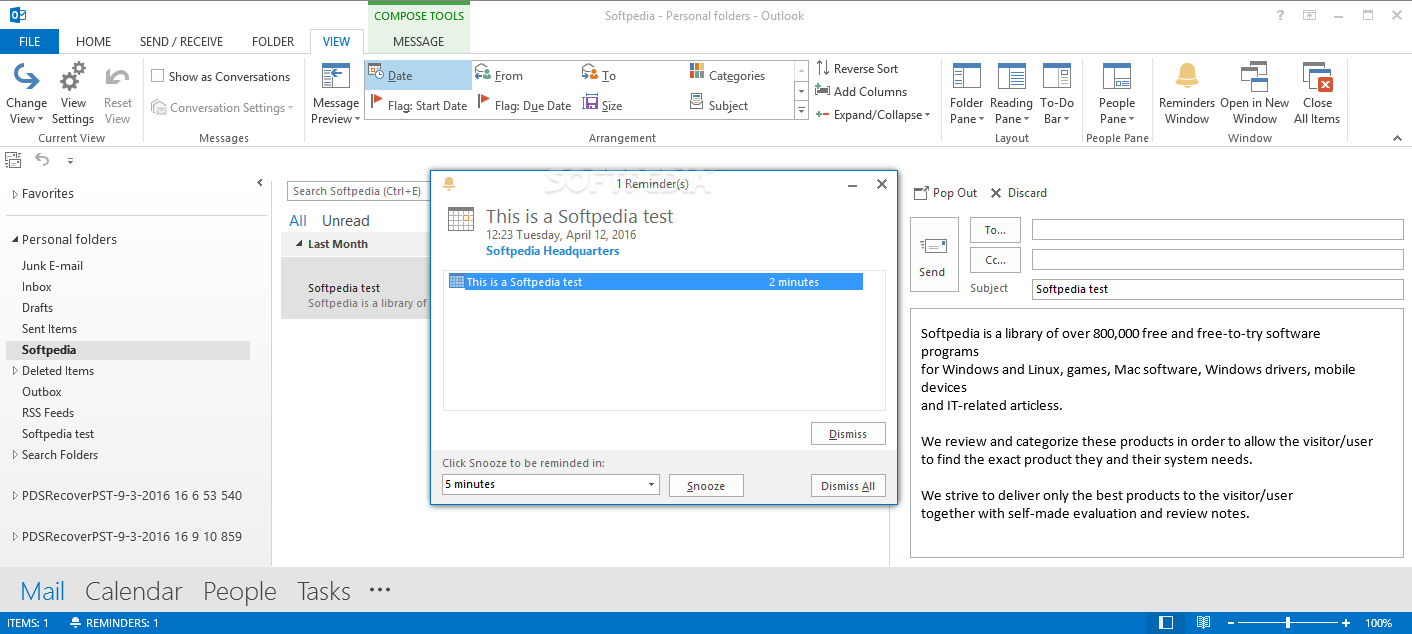Image resolution: width=1412 pixels, height=634 pixels.
Task: Open the Reading Pane menu
Action: pos(1011,95)
